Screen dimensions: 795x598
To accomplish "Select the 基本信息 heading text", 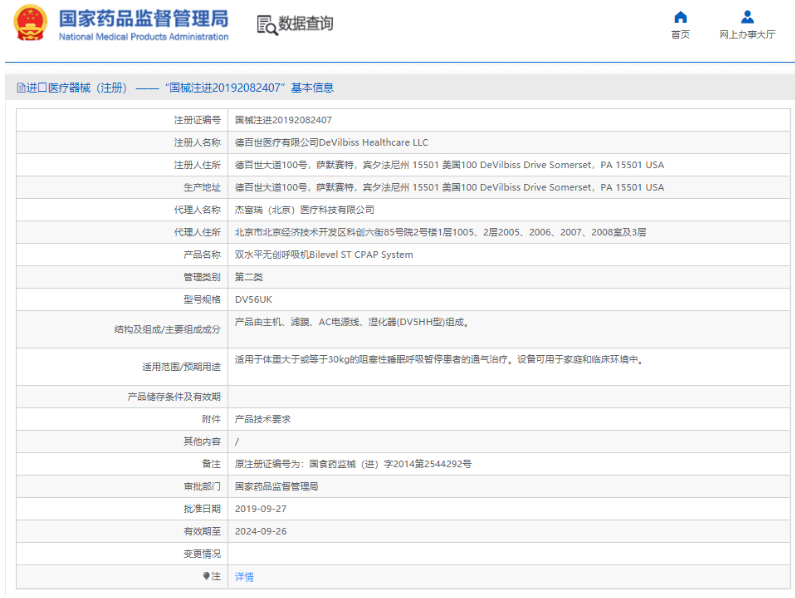I will coord(312,88).
